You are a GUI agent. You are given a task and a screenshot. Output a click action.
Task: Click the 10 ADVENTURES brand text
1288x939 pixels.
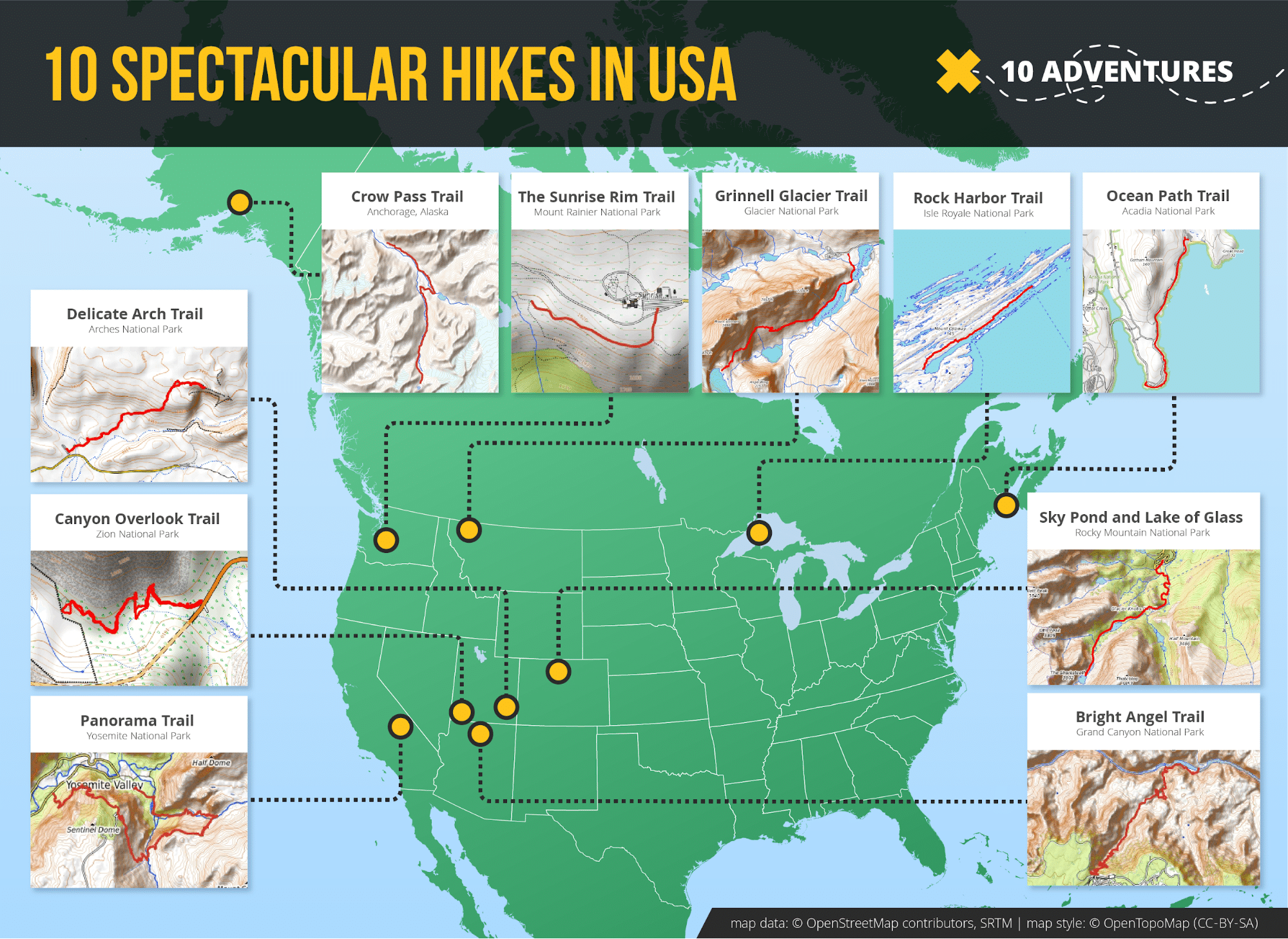1117,72
